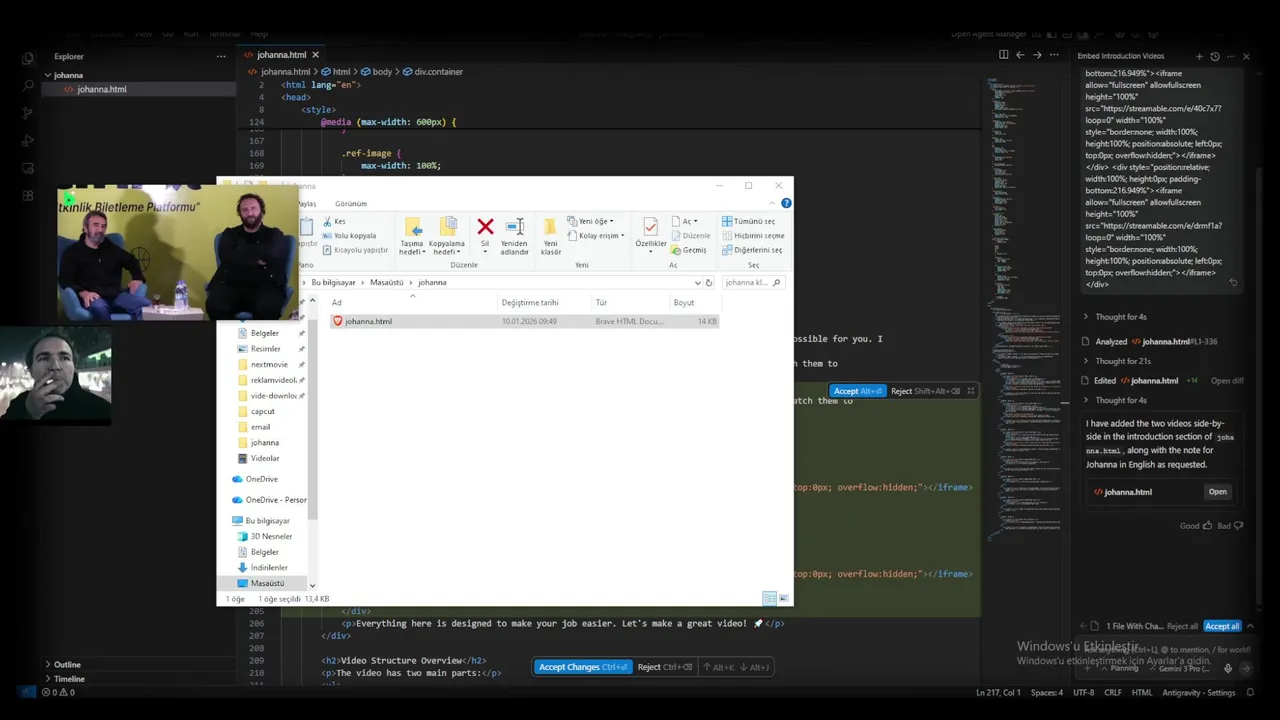The width and height of the screenshot is (1280, 720).
Task: Click Reject button in bottom bar
Action: pos(664,667)
